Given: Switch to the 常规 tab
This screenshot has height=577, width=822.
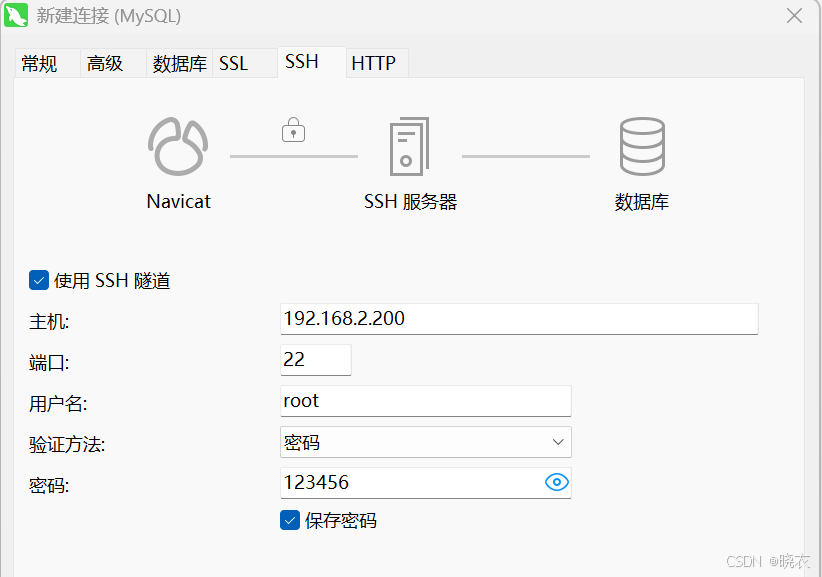Looking at the screenshot, I should point(47,63).
